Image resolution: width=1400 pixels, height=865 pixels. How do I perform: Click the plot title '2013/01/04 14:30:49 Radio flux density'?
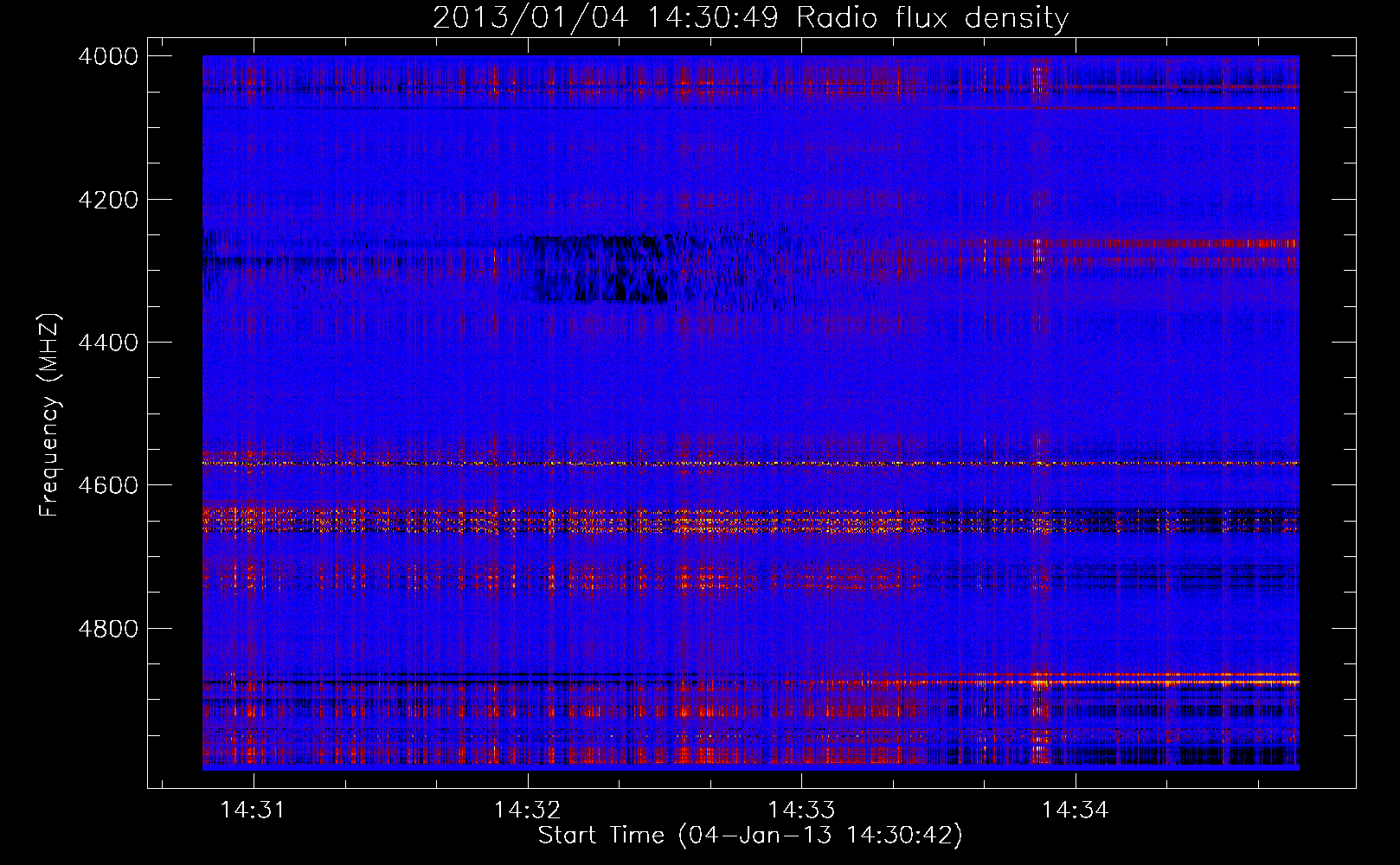(x=750, y=17)
